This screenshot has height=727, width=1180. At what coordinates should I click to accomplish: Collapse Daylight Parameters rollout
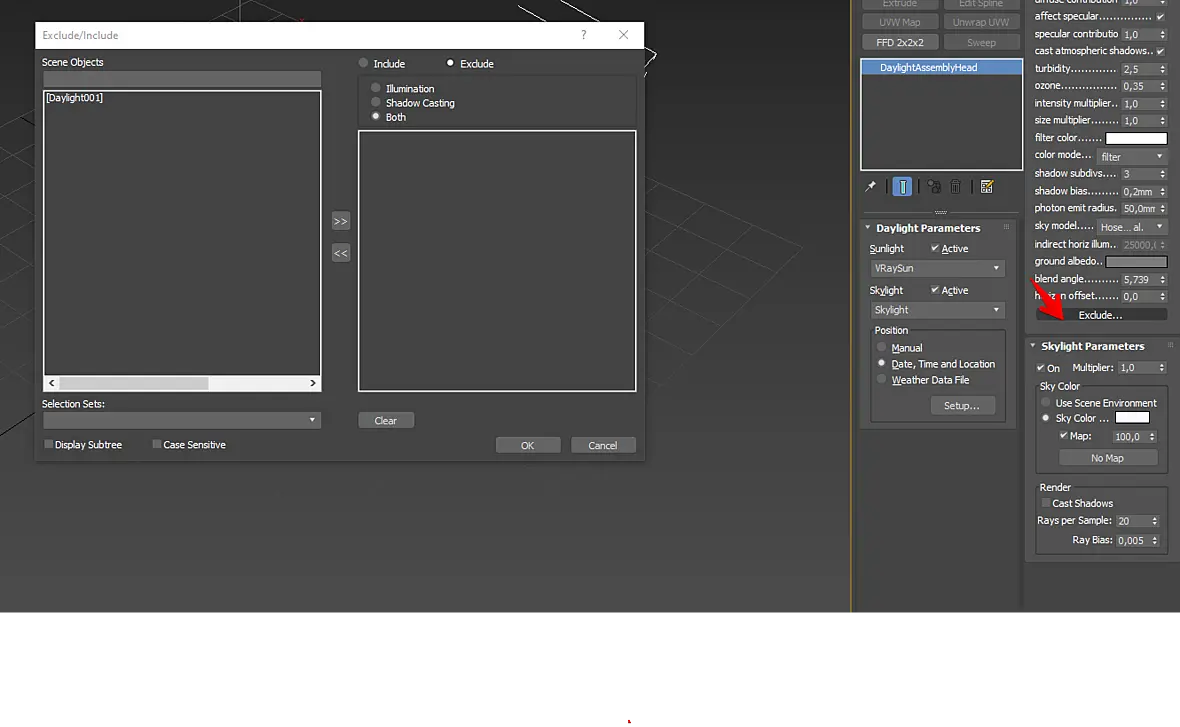868,227
